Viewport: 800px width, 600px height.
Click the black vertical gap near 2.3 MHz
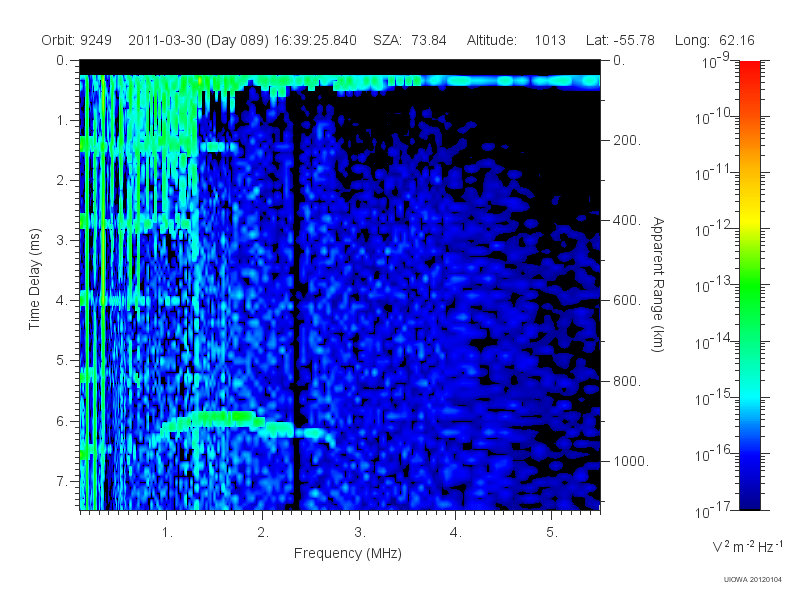tap(295, 306)
